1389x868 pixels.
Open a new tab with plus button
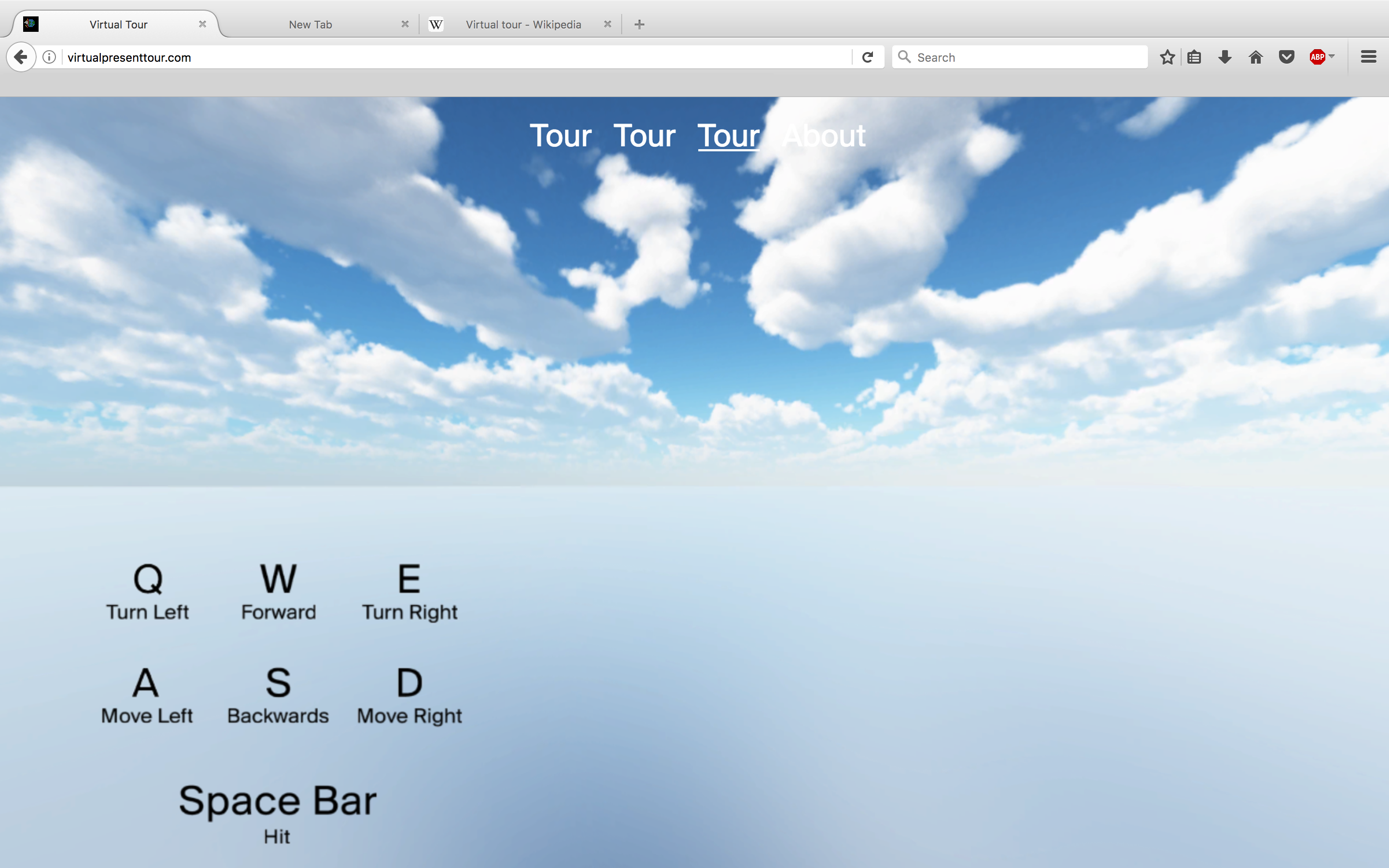640,24
